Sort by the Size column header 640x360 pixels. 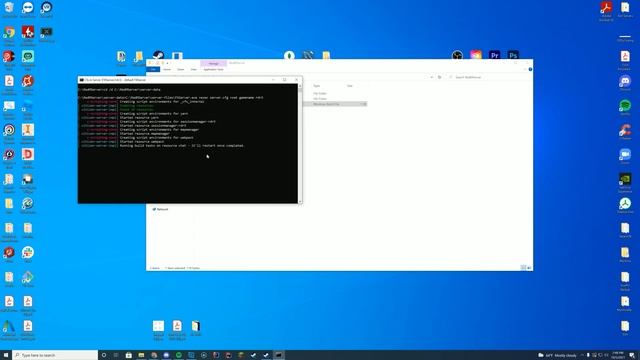click(x=350, y=86)
